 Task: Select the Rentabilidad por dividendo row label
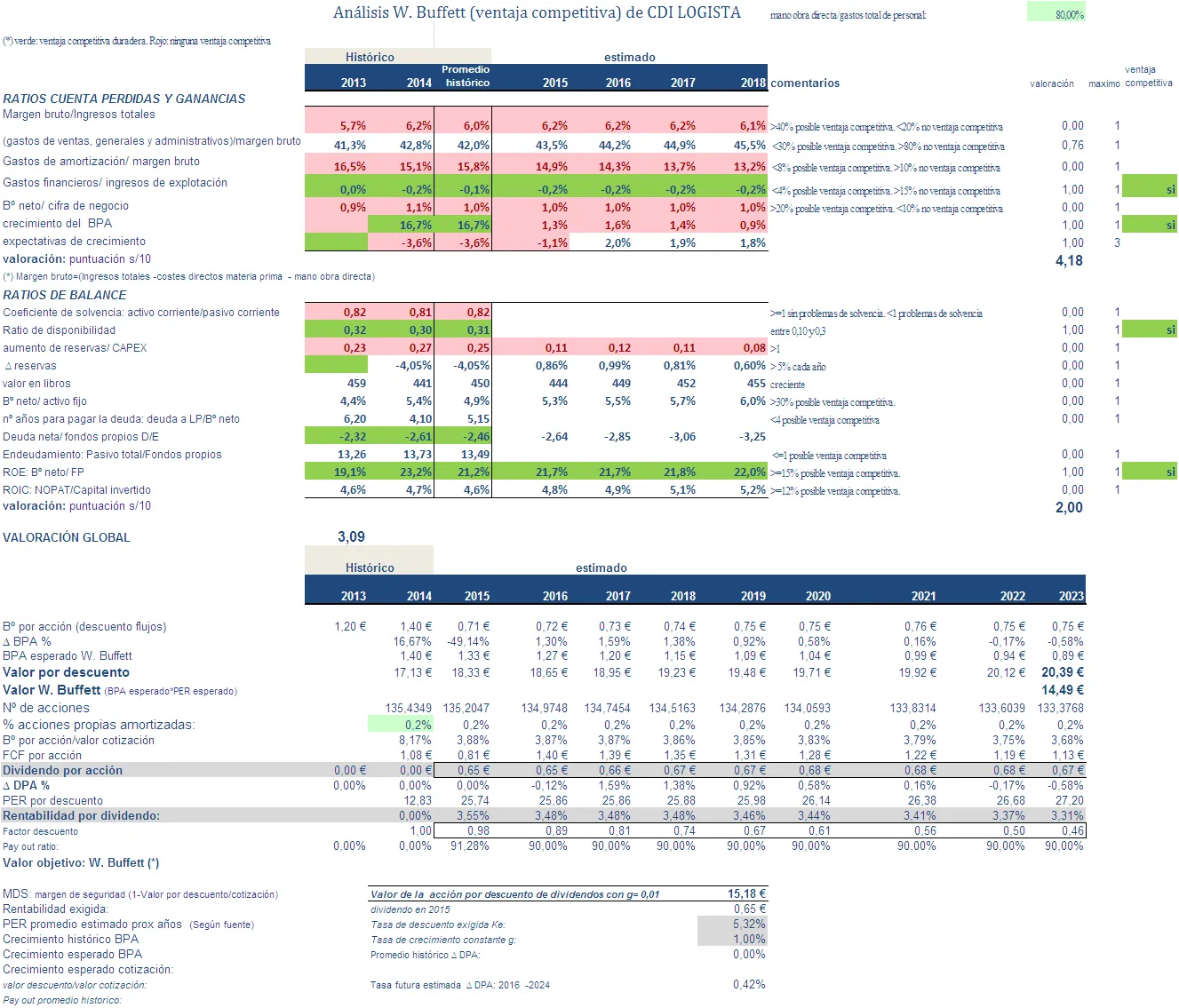82,815
